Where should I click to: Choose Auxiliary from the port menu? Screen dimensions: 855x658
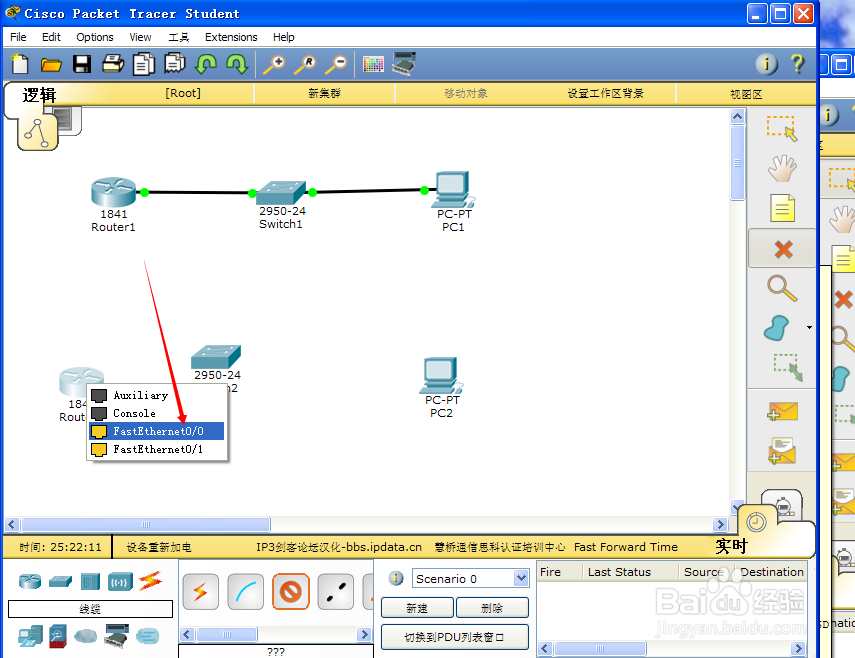point(156,395)
